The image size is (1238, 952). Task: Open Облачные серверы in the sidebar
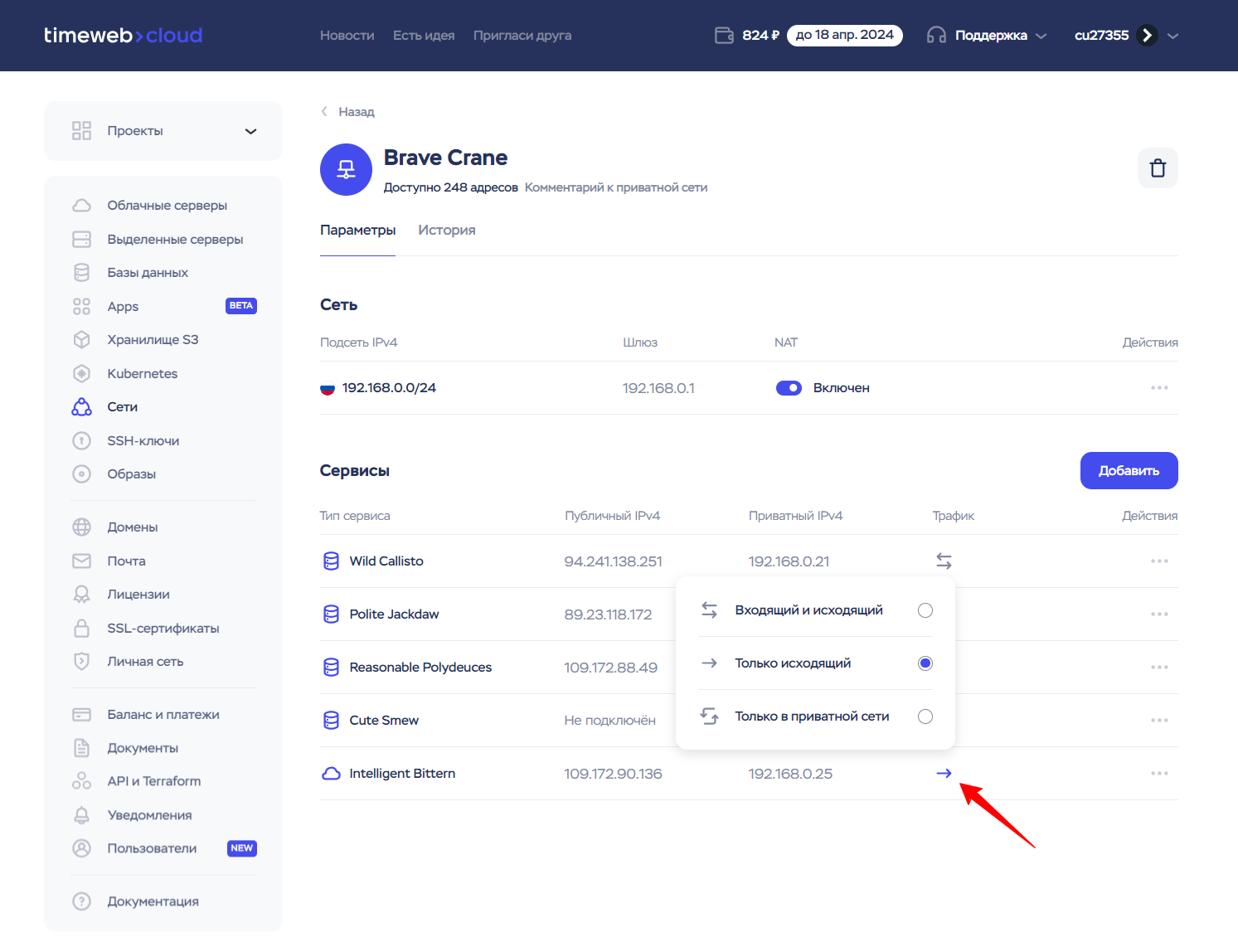point(167,206)
